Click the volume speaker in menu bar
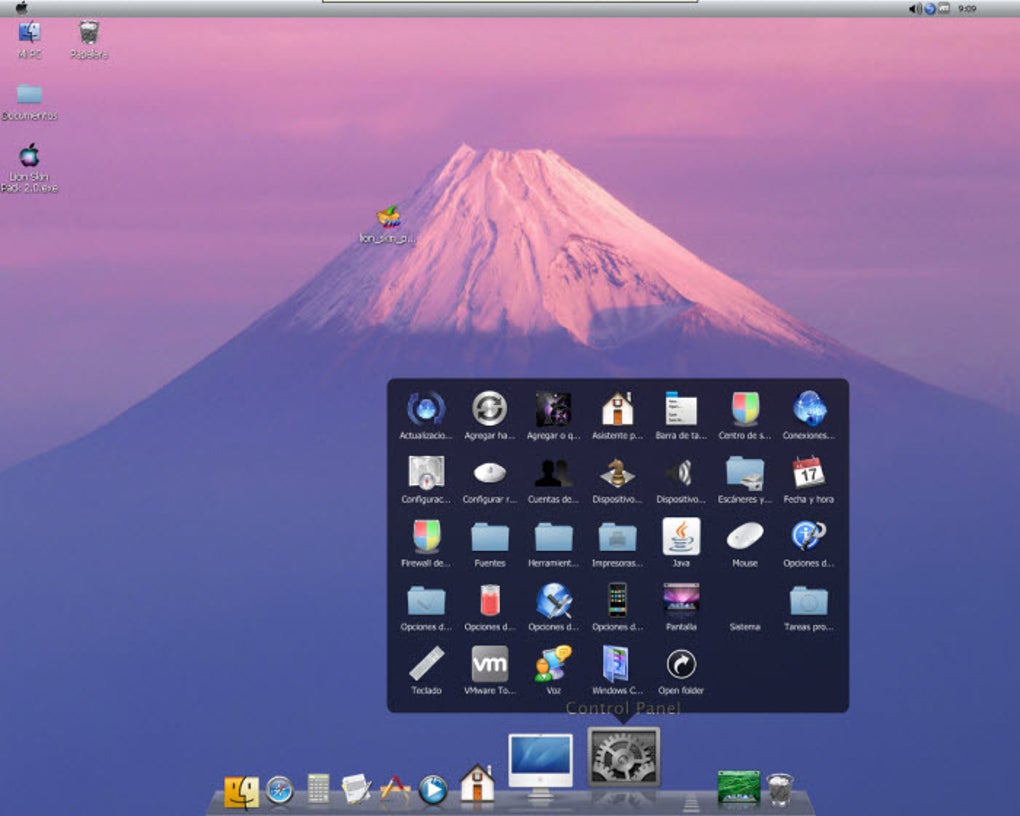 pyautogui.click(x=915, y=8)
